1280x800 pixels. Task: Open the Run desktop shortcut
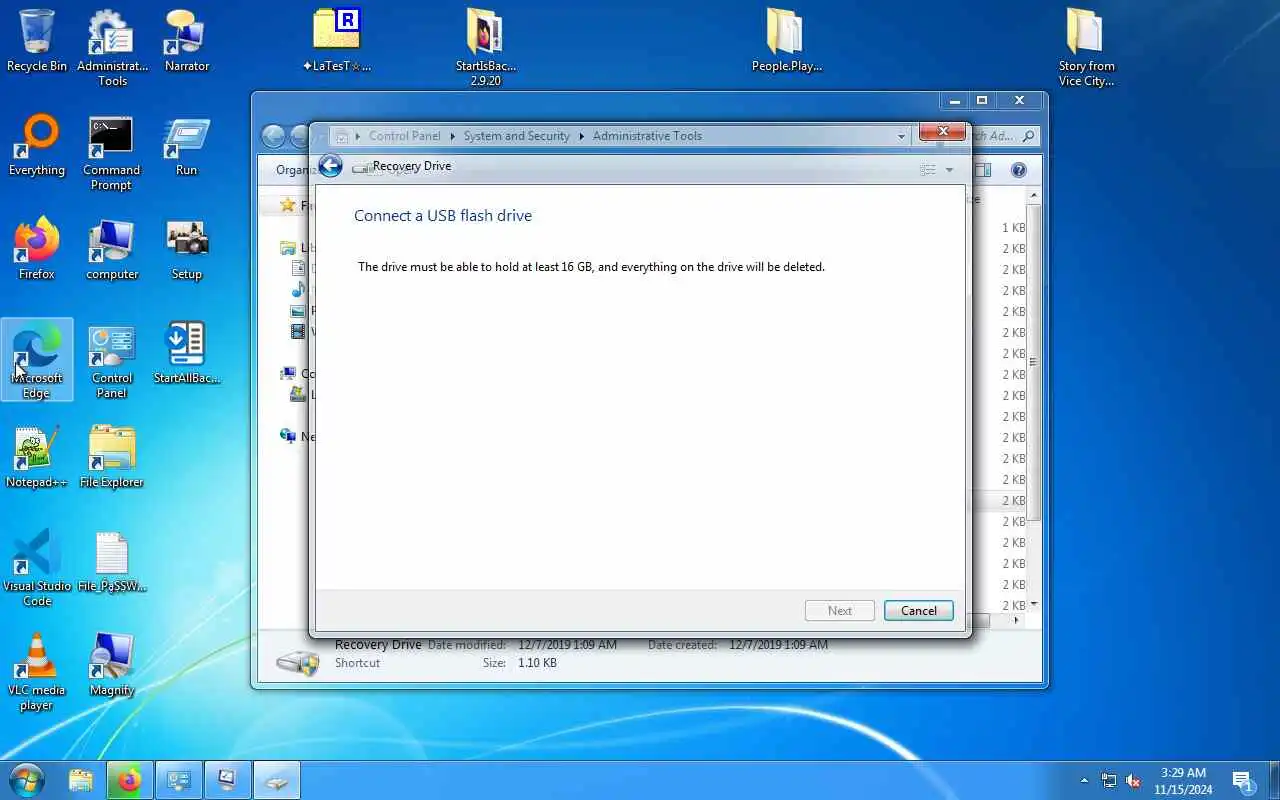(187, 146)
